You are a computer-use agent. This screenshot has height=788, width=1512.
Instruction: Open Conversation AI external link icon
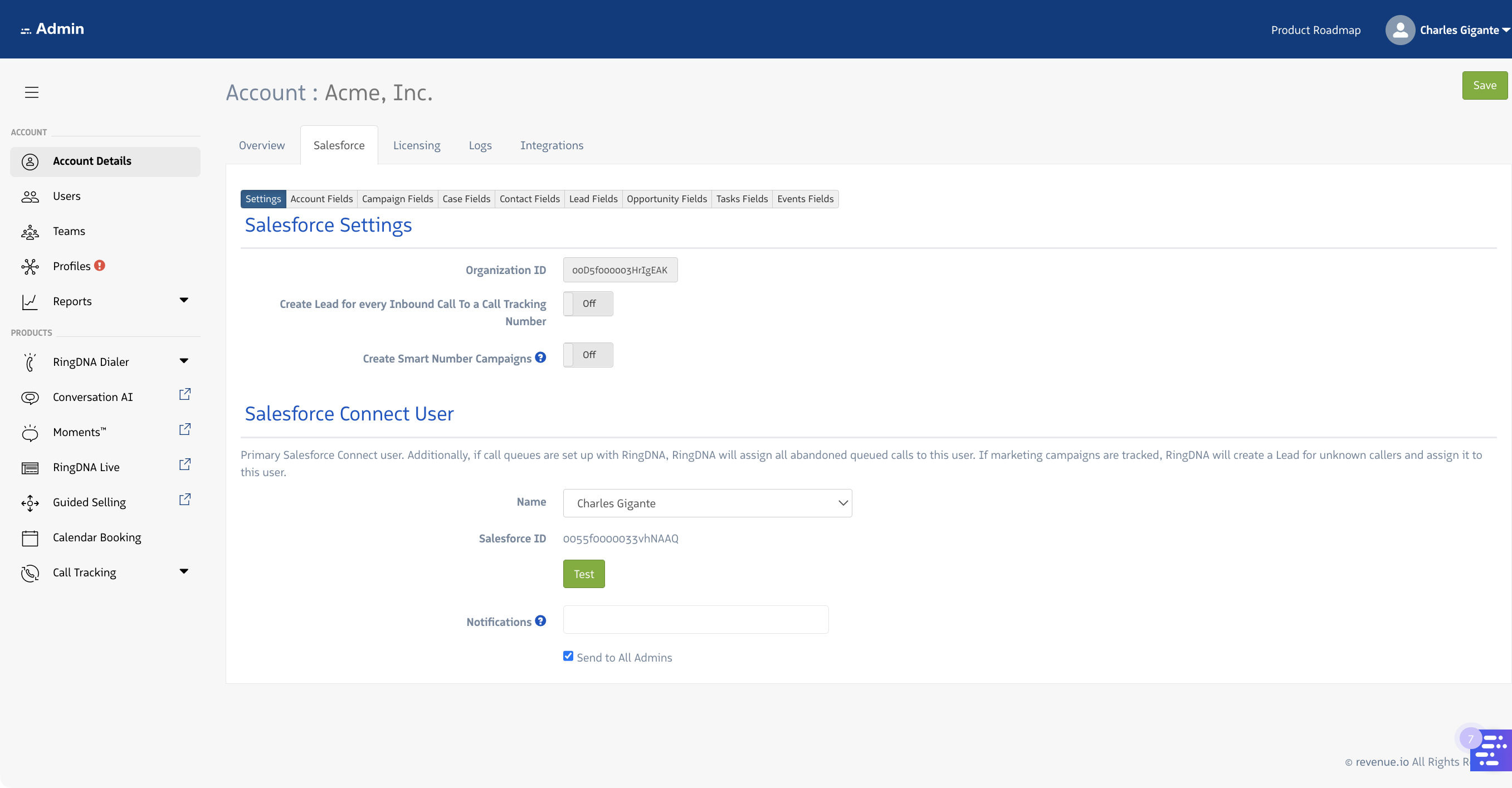185,394
